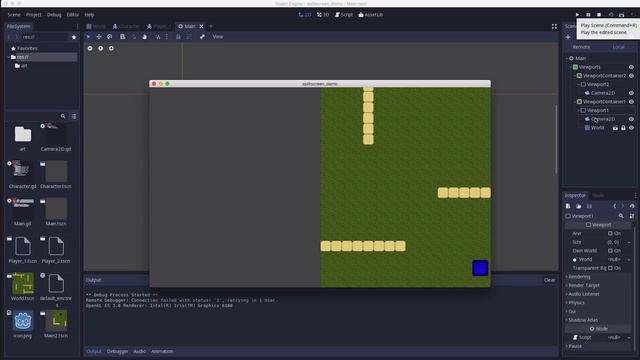Toggle the snap toolbar icon
Viewport: 640px width, 360px height.
[x=158, y=37]
